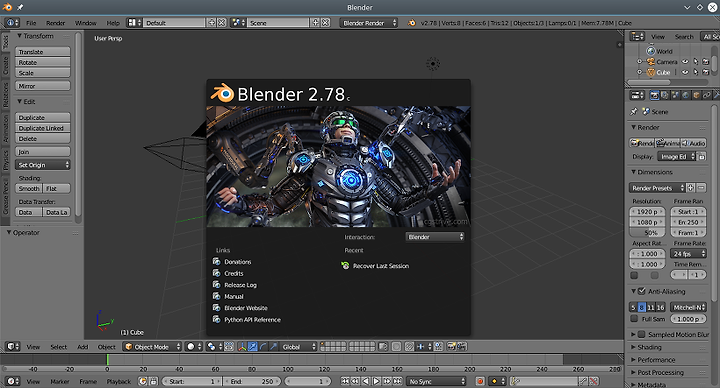This screenshot has width=720, height=388.
Task: Expand the Shading panel in properties
Action: tap(649, 347)
